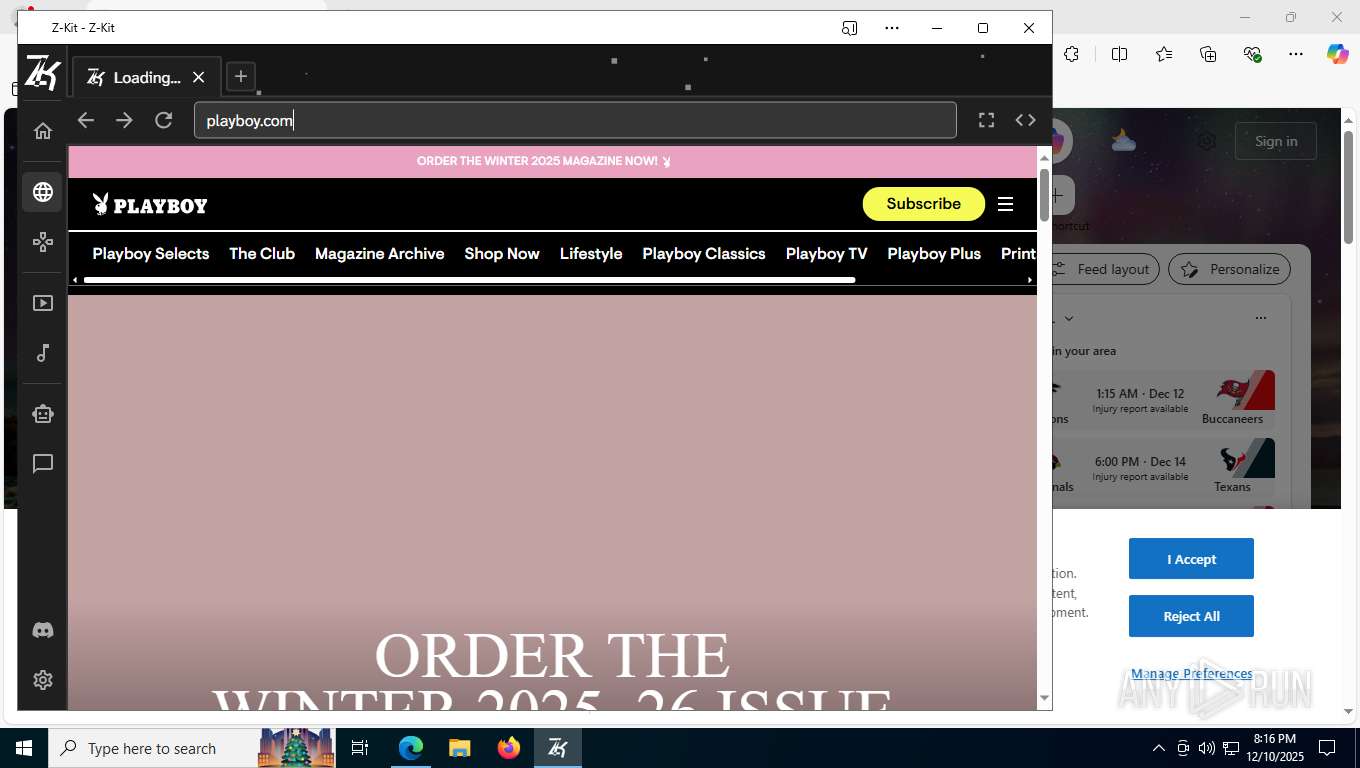Open the code/devtools icon in Z-Kit
Image resolution: width=1360 pixels, height=768 pixels.
pos(1025,120)
